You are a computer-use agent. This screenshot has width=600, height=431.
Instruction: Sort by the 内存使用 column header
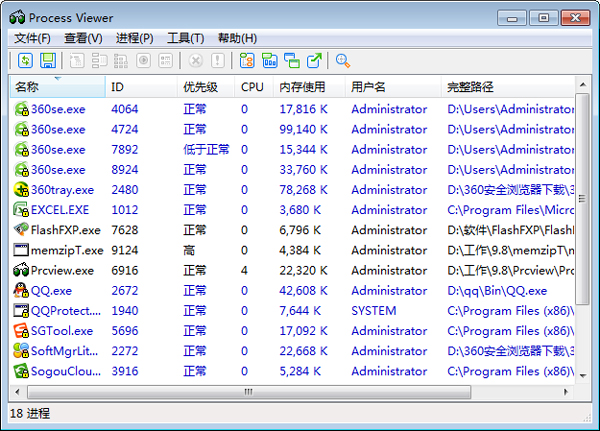coord(309,87)
